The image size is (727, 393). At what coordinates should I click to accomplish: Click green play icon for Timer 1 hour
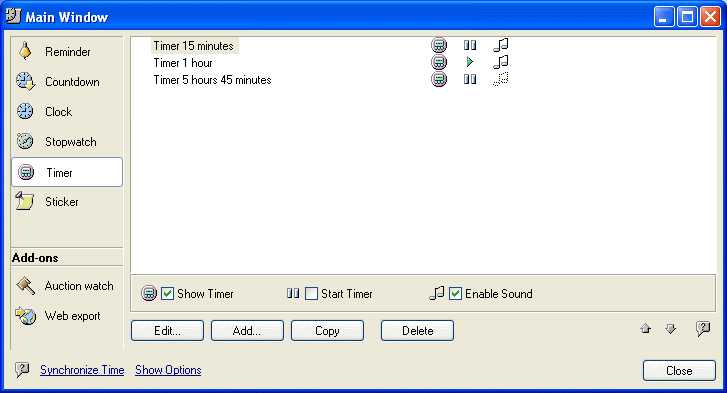(470, 62)
